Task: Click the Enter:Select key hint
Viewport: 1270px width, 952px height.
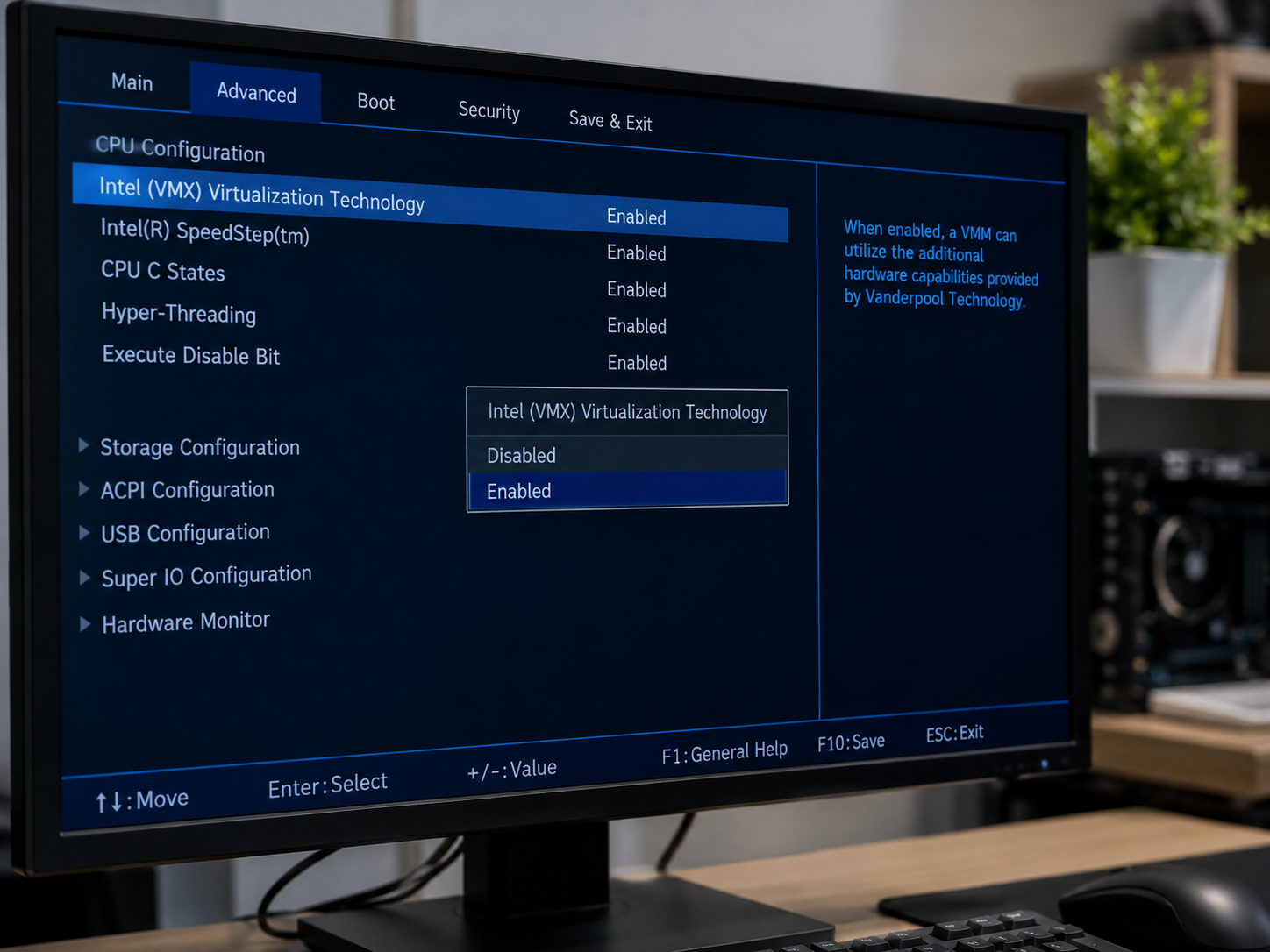Action: point(328,785)
